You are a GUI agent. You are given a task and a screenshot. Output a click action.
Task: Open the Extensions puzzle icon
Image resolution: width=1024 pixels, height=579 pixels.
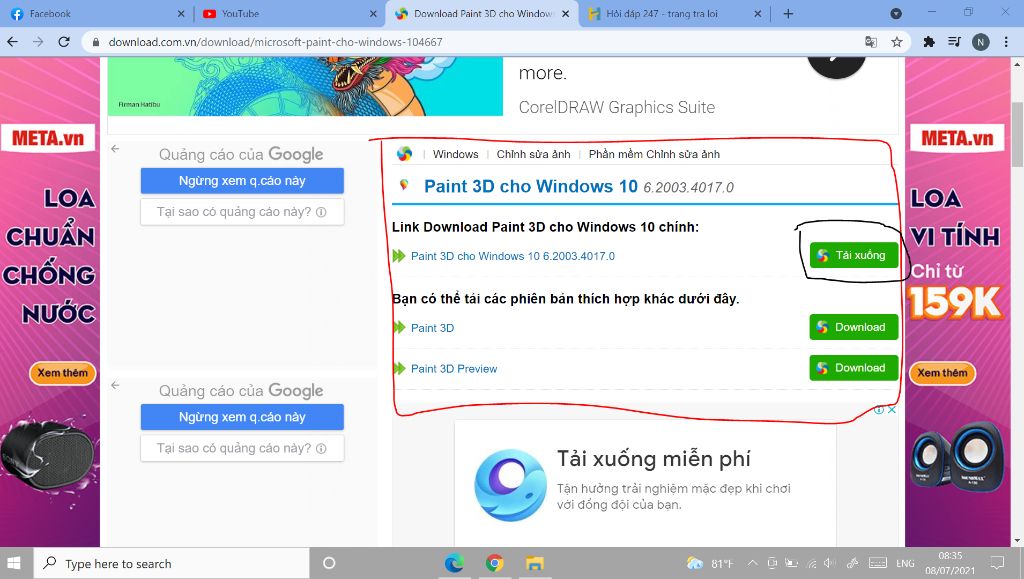929,42
